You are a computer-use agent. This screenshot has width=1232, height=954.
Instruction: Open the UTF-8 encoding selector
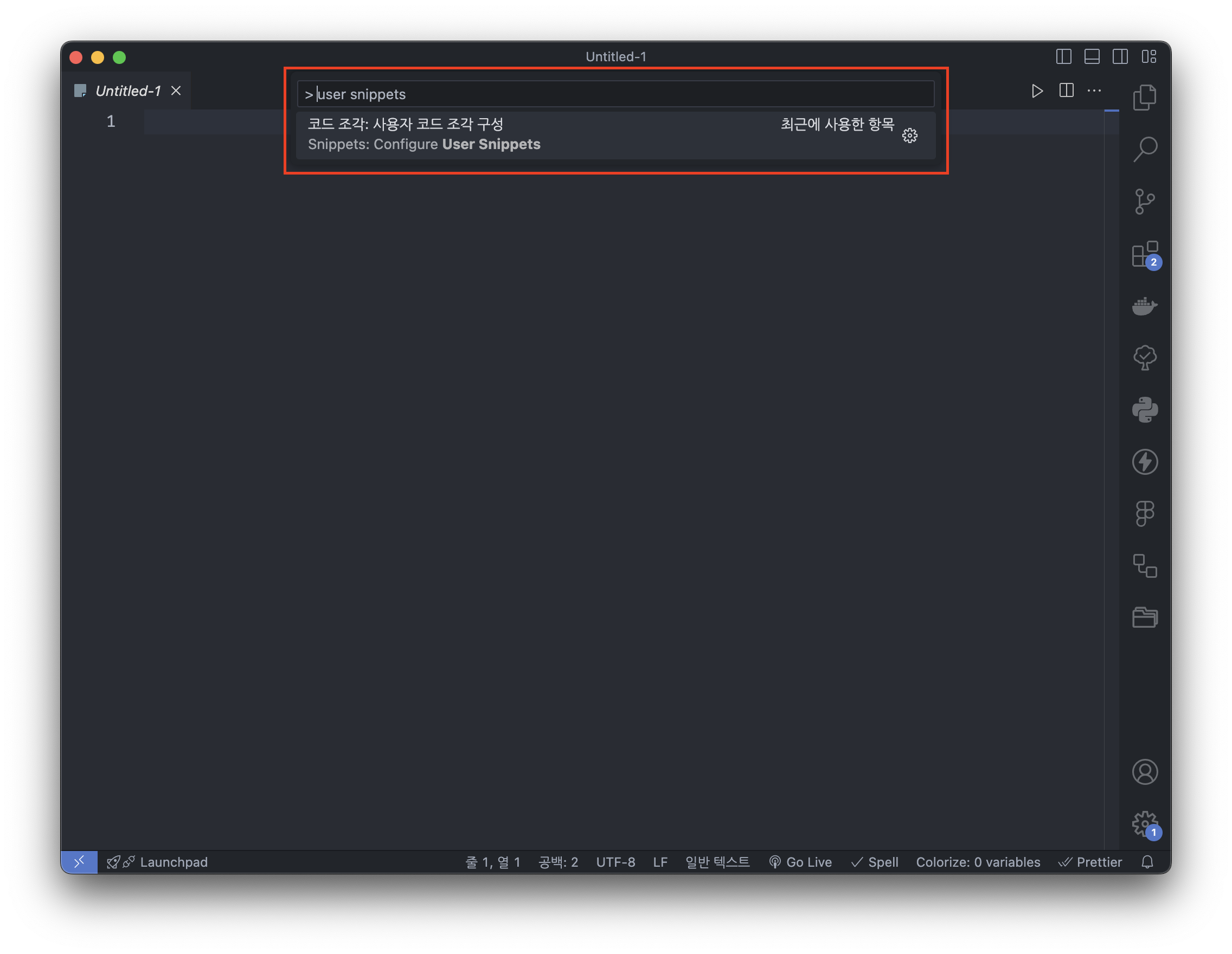click(x=615, y=862)
